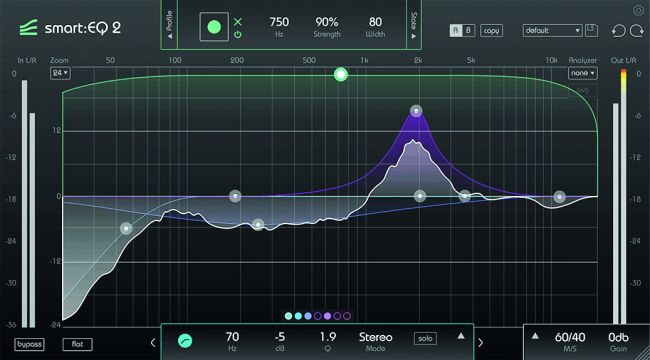Screen dimensions: 650x360
Task: Select the seventh hollow band dot
Action: coord(347,316)
